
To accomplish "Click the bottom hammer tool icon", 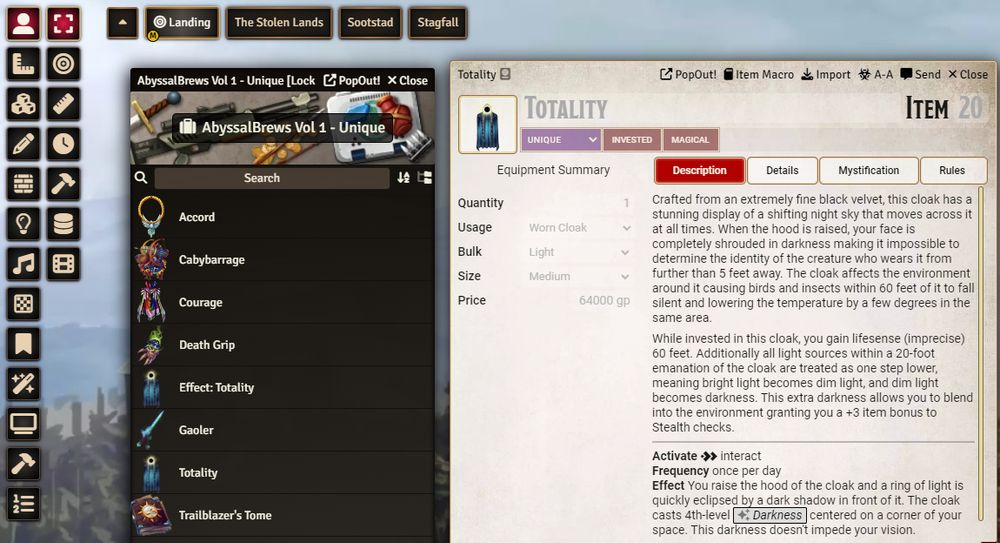I will coord(24,464).
